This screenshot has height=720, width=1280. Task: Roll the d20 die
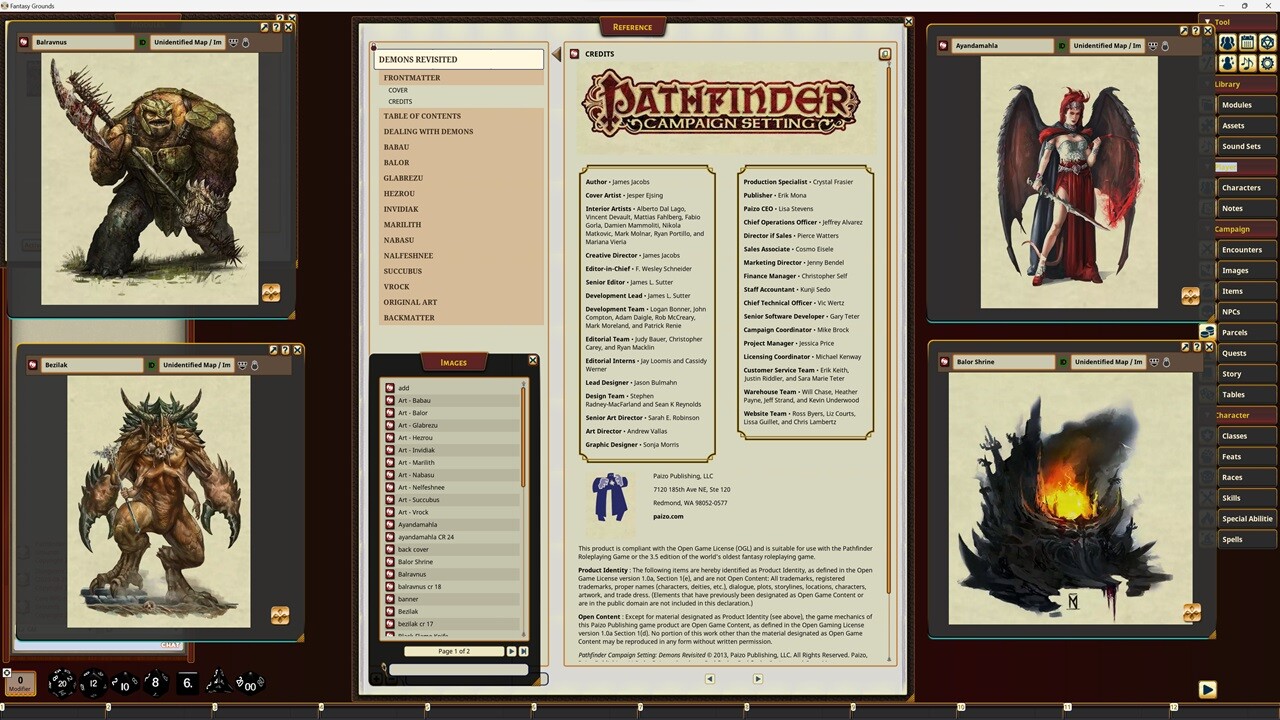[62, 683]
